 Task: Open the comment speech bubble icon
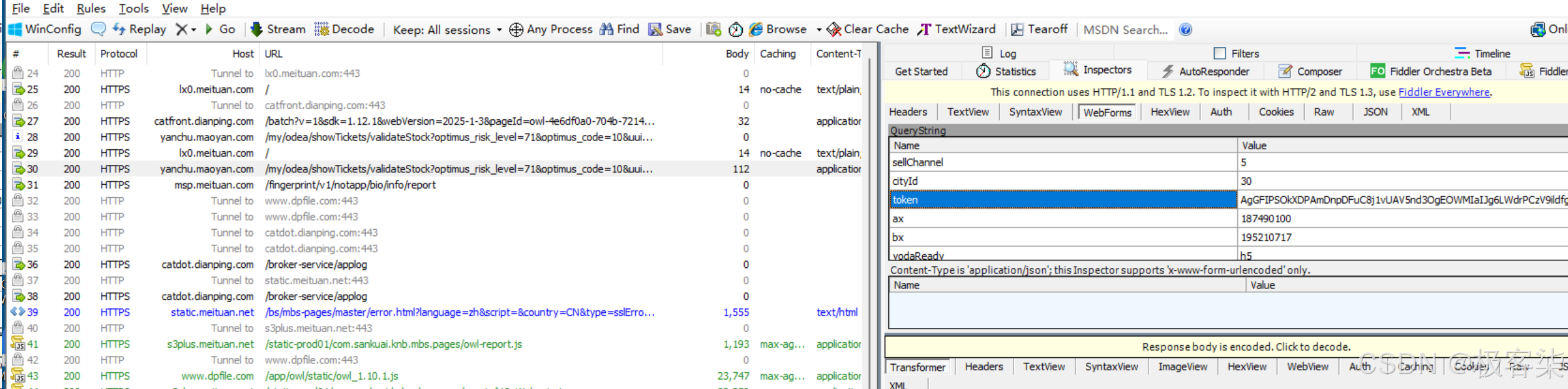(98, 29)
